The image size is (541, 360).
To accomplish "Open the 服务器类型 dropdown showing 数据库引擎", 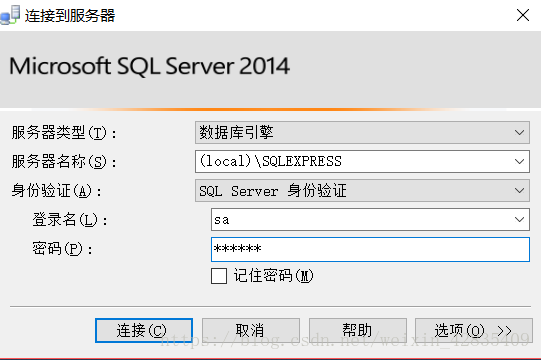I will [362, 133].
